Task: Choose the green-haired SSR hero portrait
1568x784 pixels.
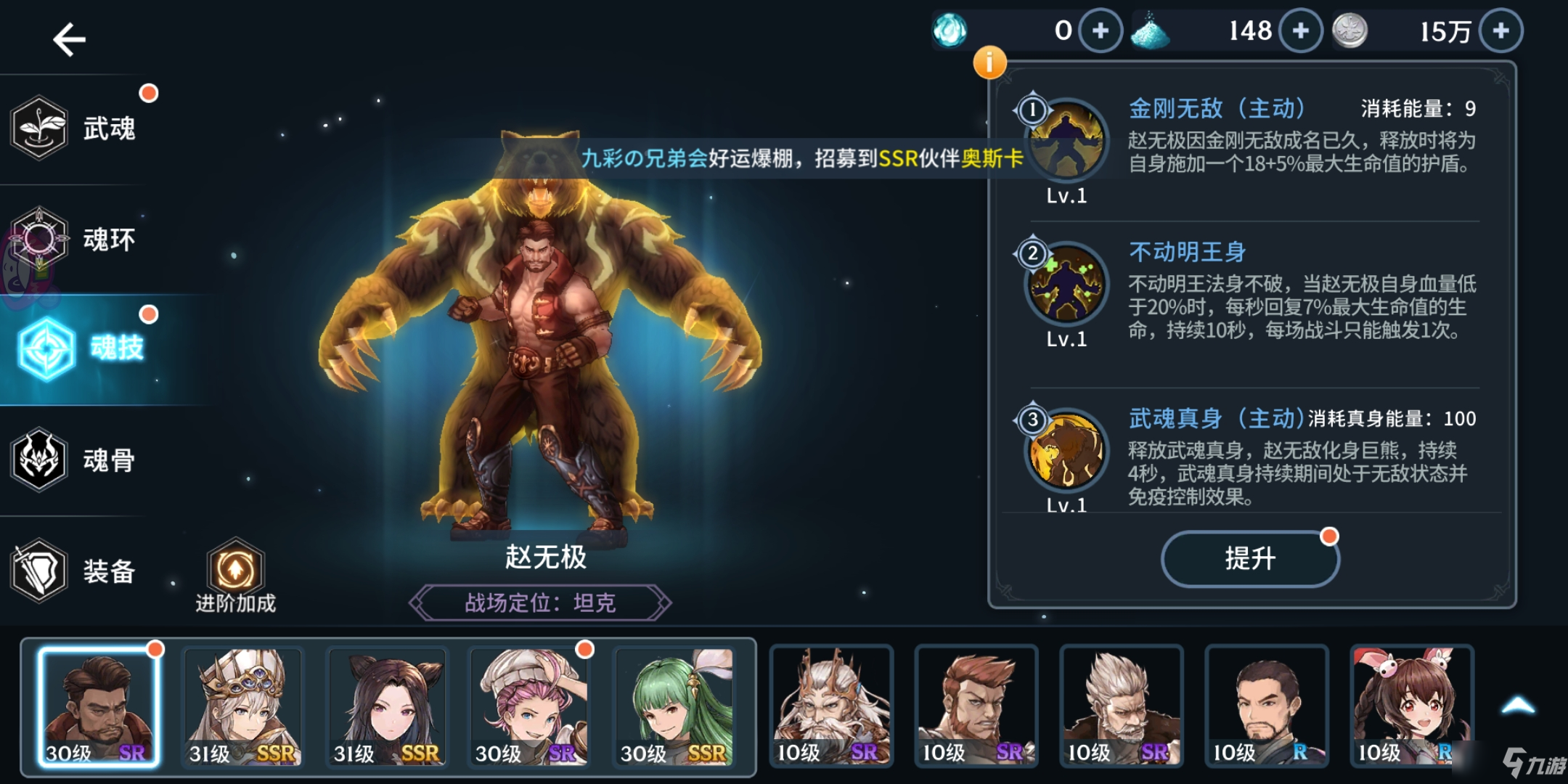Action: [x=674, y=706]
